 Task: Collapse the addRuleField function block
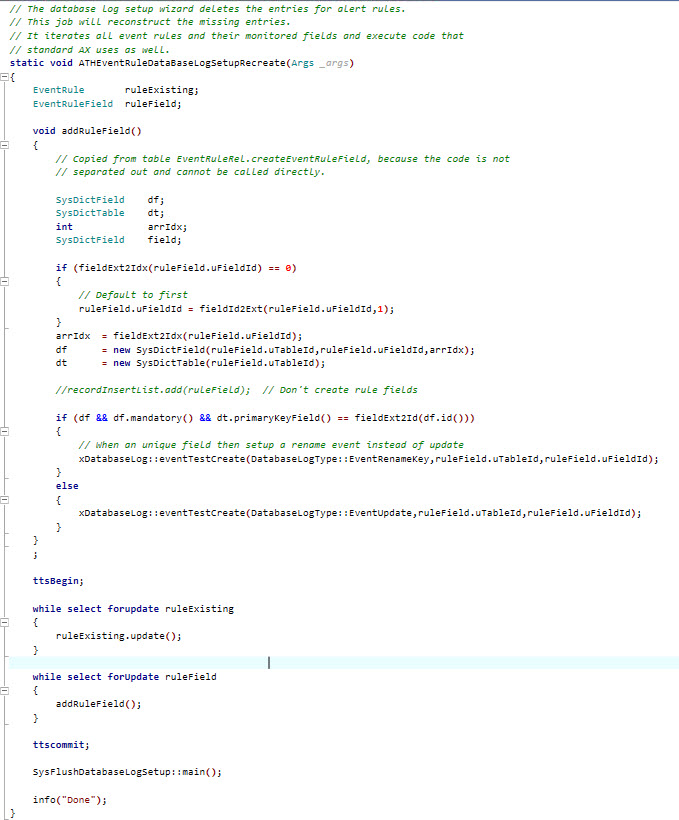pos(5,145)
